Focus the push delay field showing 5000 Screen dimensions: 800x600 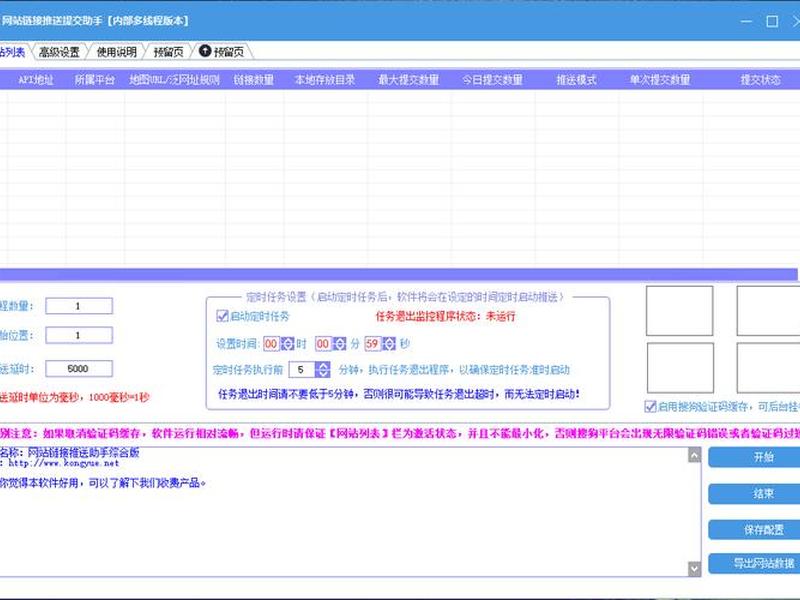[x=79, y=368]
